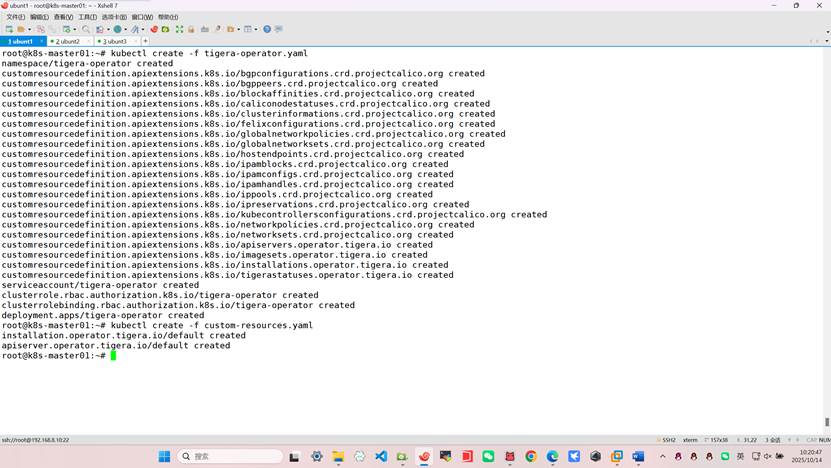
Task: Click the 英 input method indicator
Action: [740, 456]
